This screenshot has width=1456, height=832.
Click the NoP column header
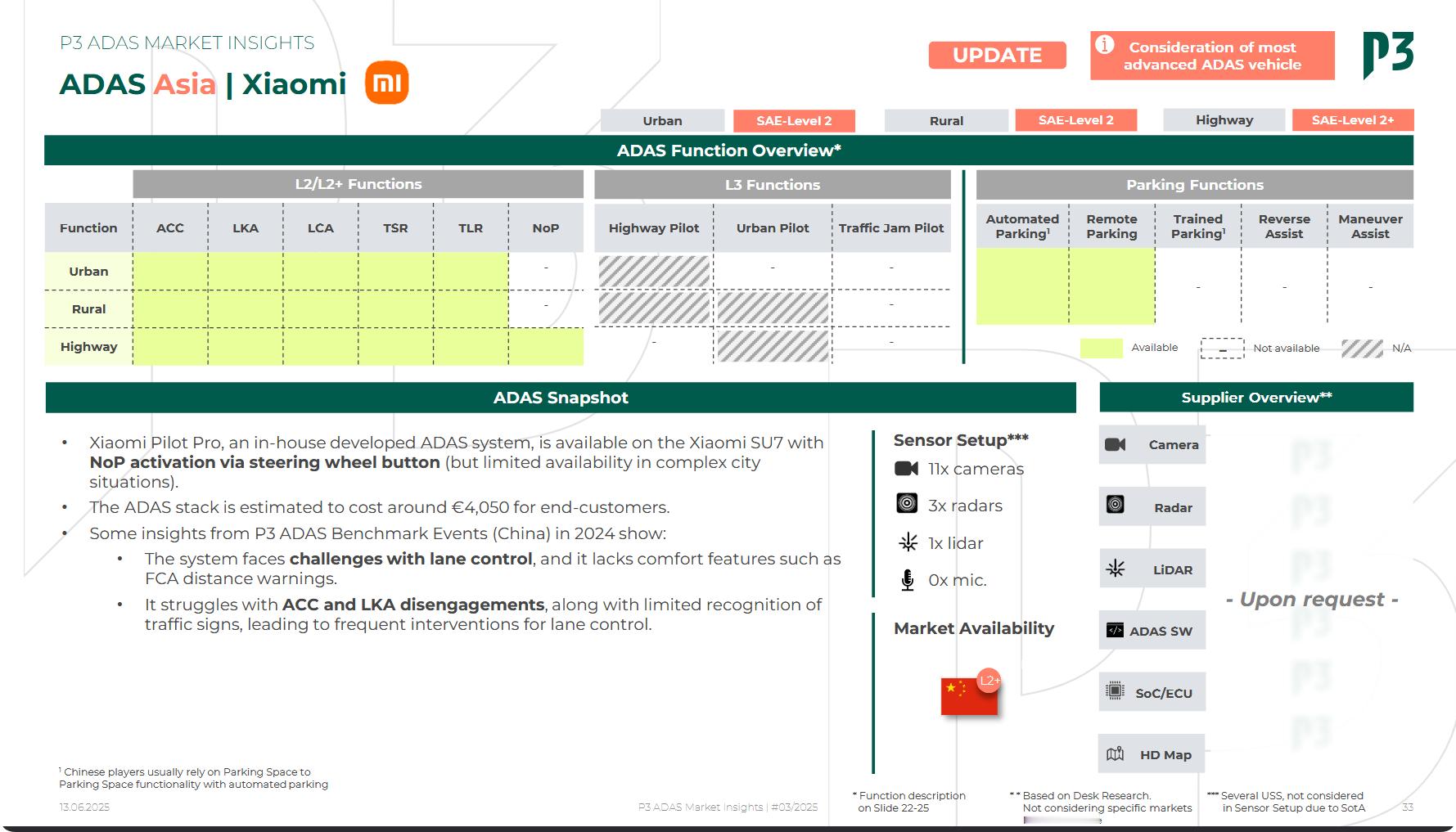coord(546,227)
